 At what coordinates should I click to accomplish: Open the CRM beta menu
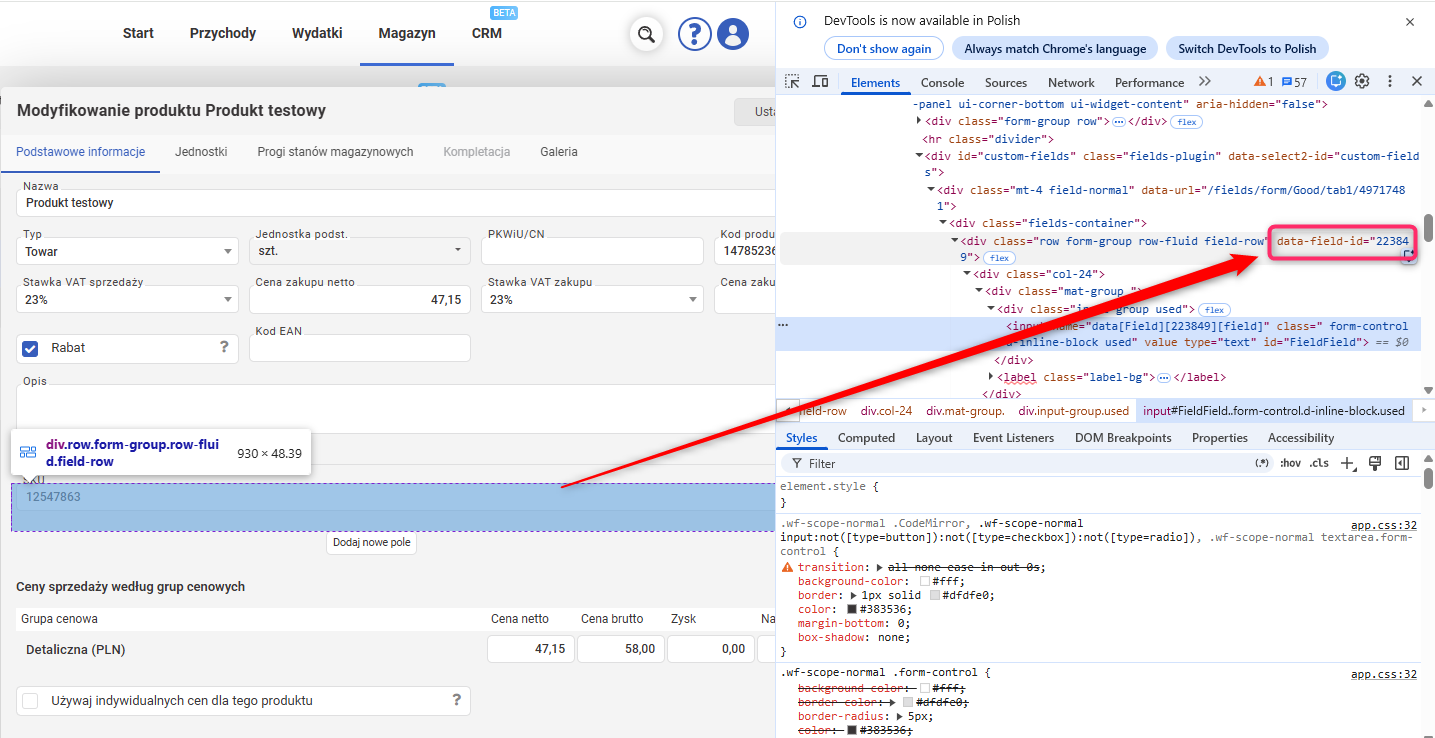tap(487, 33)
